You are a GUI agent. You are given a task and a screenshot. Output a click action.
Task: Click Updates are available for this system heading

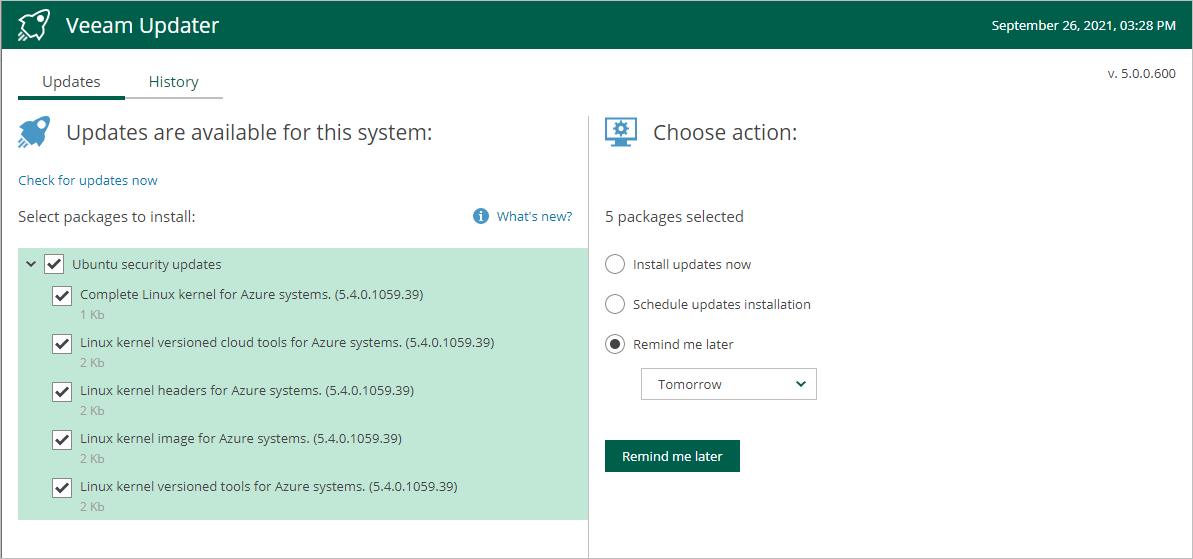point(250,133)
